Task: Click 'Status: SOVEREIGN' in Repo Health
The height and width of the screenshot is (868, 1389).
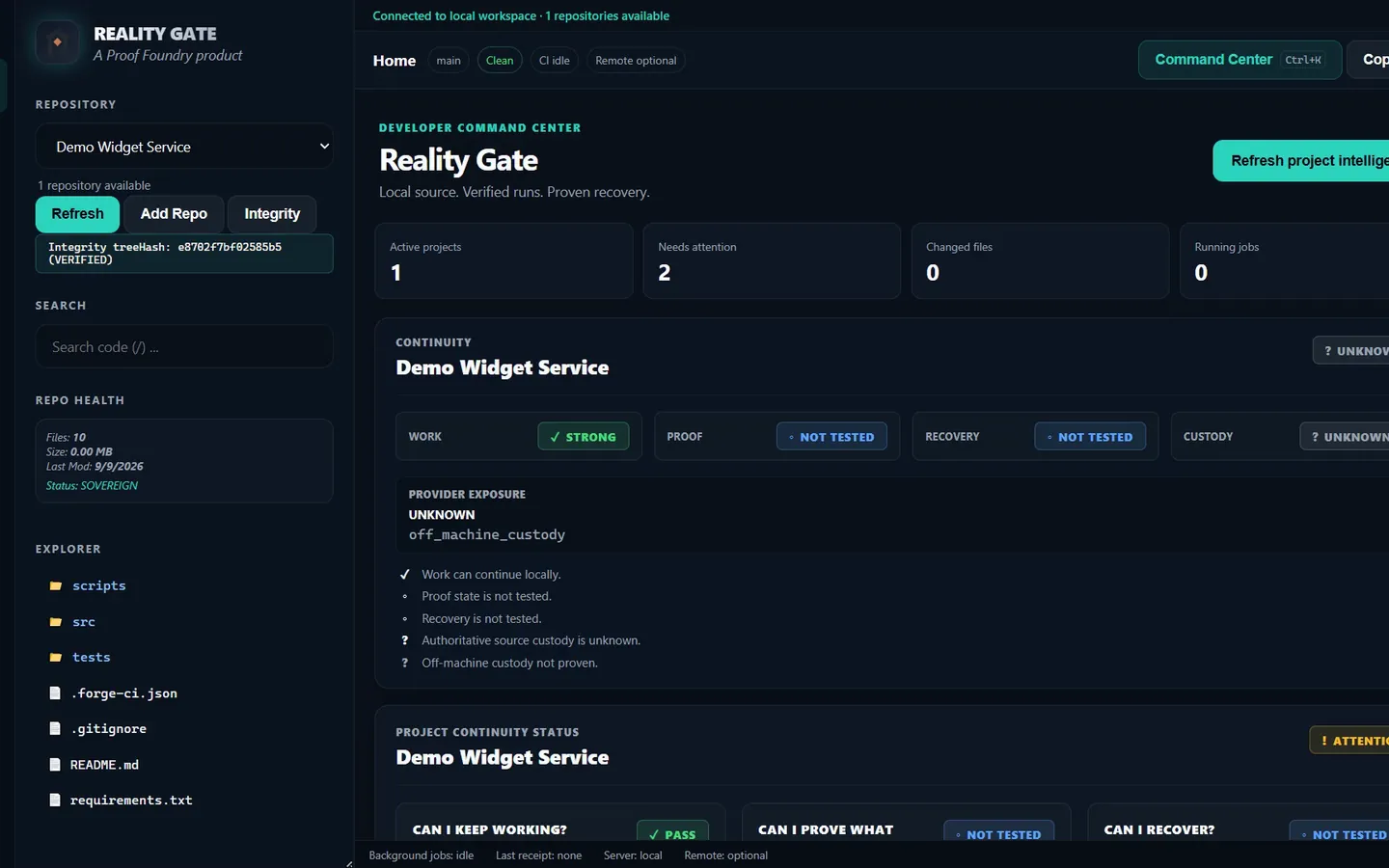Action: [x=92, y=486]
